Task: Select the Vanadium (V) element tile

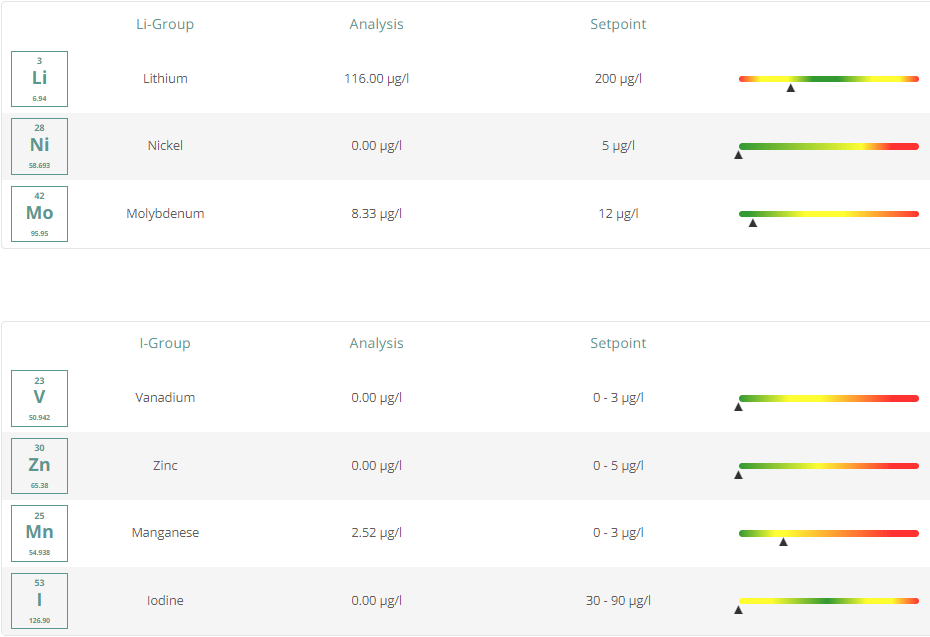Action: tap(39, 398)
